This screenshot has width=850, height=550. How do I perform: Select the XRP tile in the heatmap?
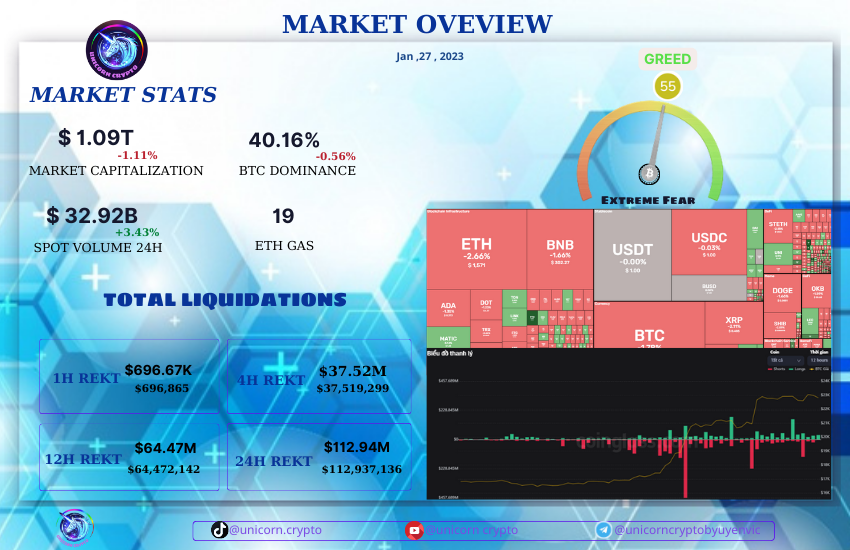point(734,323)
